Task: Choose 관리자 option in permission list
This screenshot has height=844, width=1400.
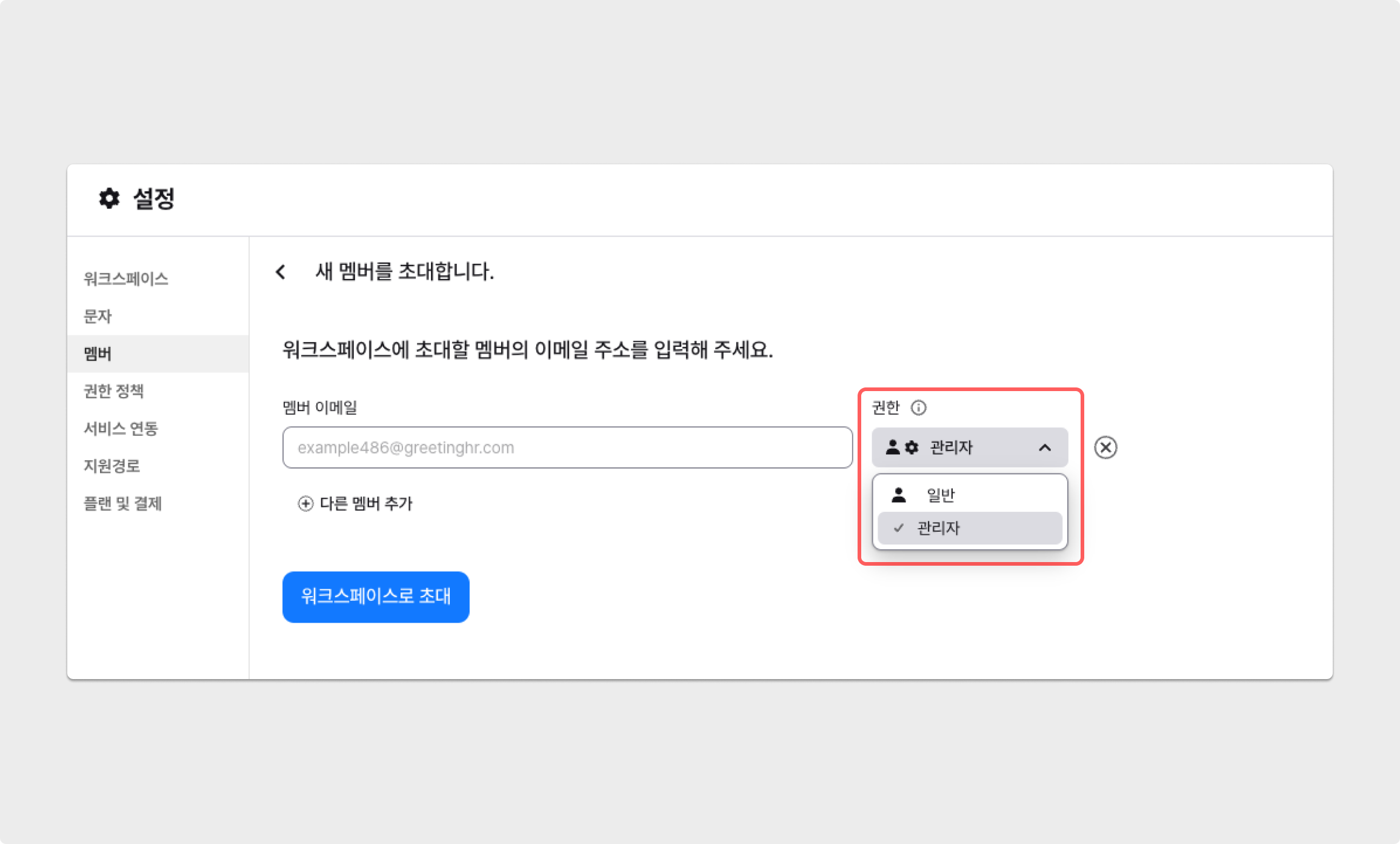Action: point(938,528)
